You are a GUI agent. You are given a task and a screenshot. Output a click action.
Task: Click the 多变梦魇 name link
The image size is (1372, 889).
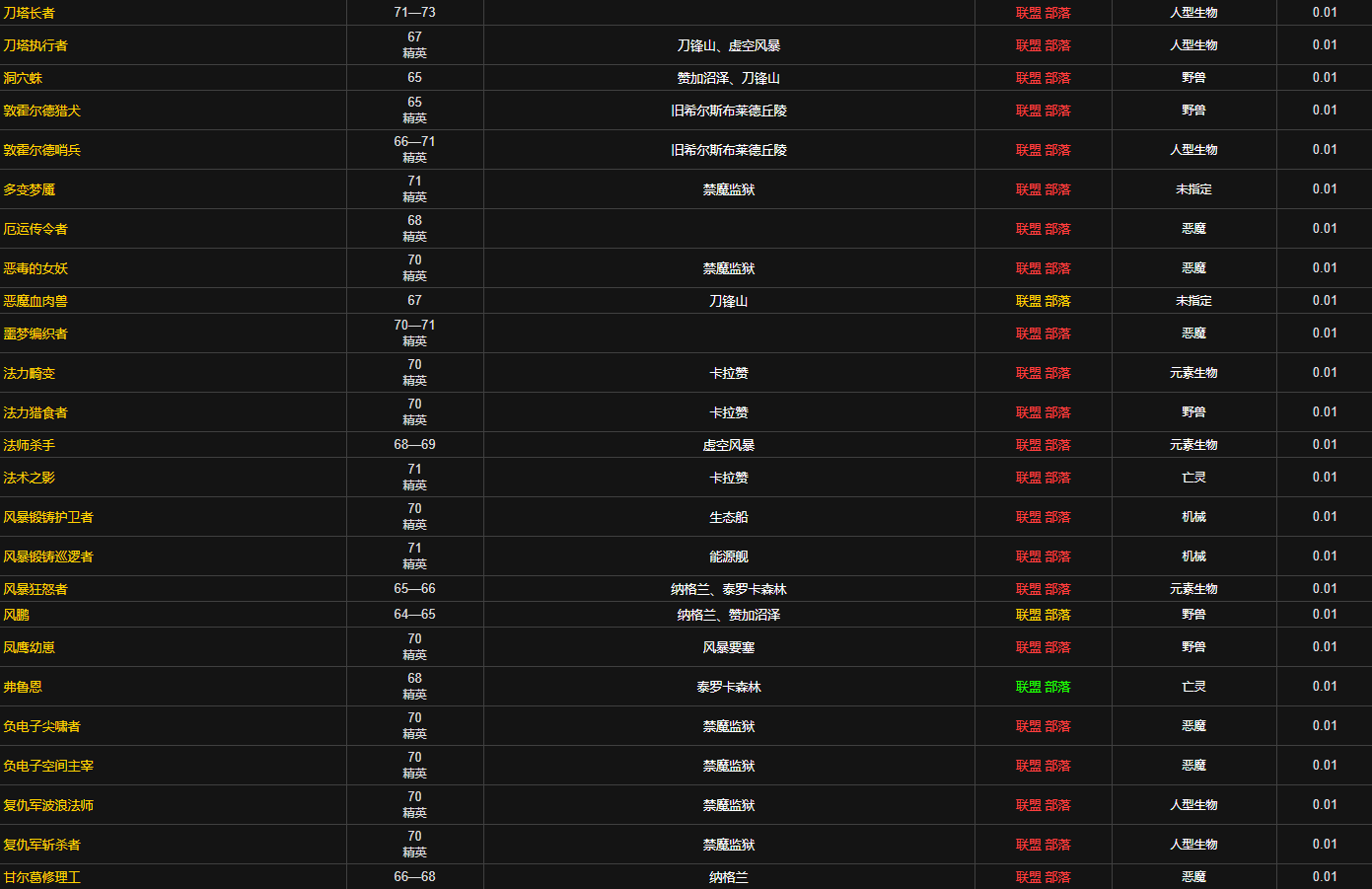[30, 189]
